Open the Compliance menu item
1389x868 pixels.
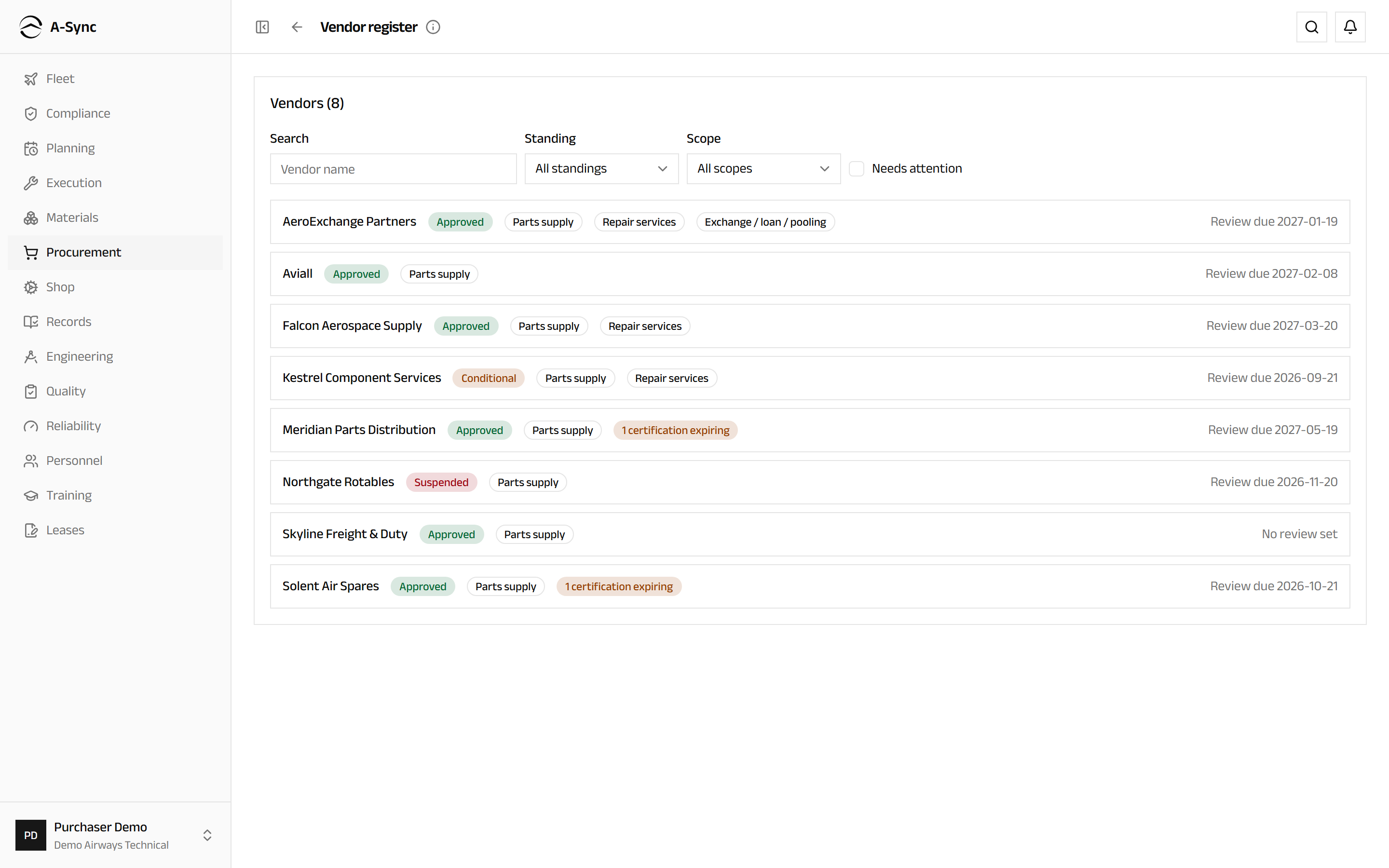coord(115,114)
